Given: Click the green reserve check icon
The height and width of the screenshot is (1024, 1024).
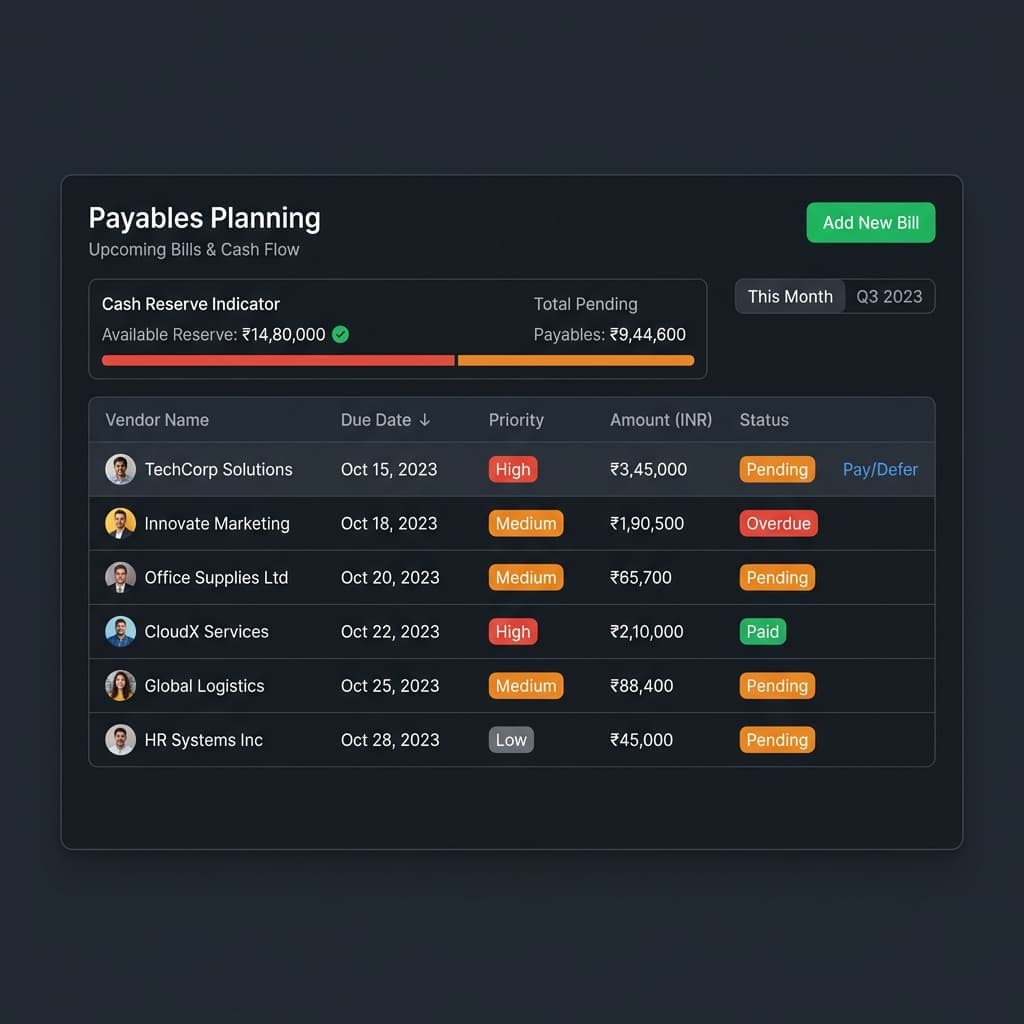Looking at the screenshot, I should click(340, 334).
